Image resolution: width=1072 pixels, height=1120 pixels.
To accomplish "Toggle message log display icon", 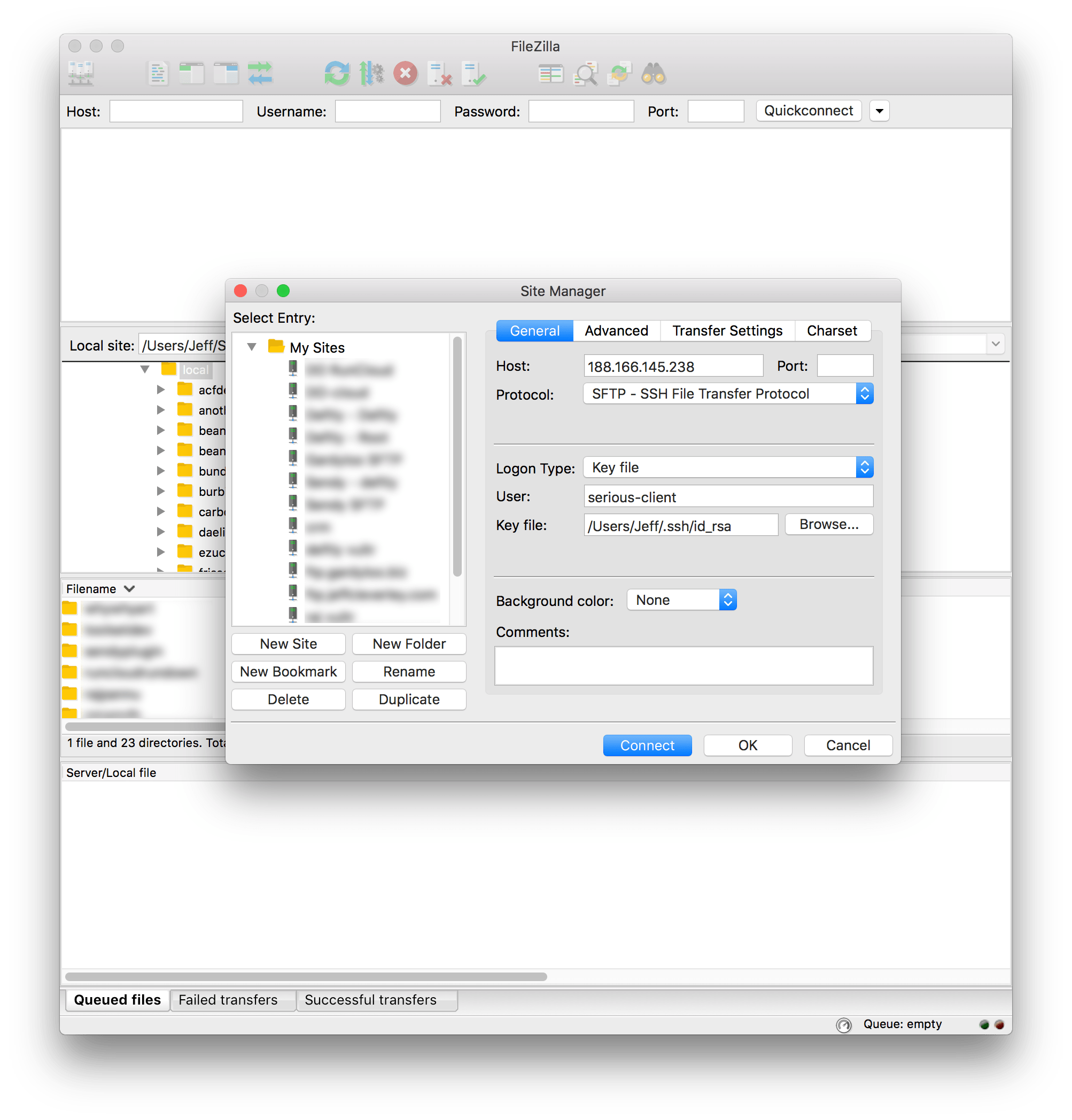I will (x=158, y=74).
